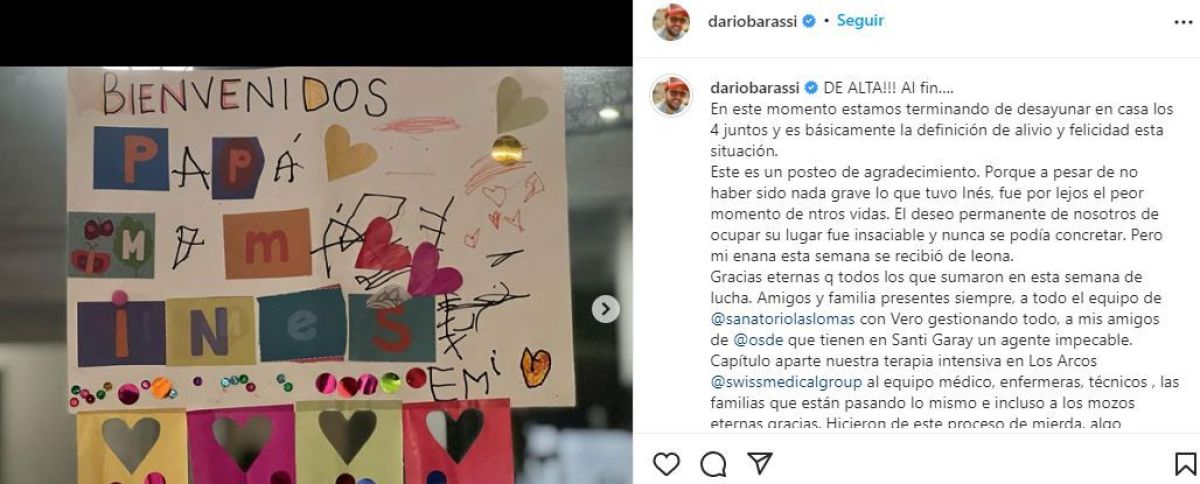The width and height of the screenshot is (1200, 484).
Task: Open comments with the speech bubble icon
Action: coord(713,464)
